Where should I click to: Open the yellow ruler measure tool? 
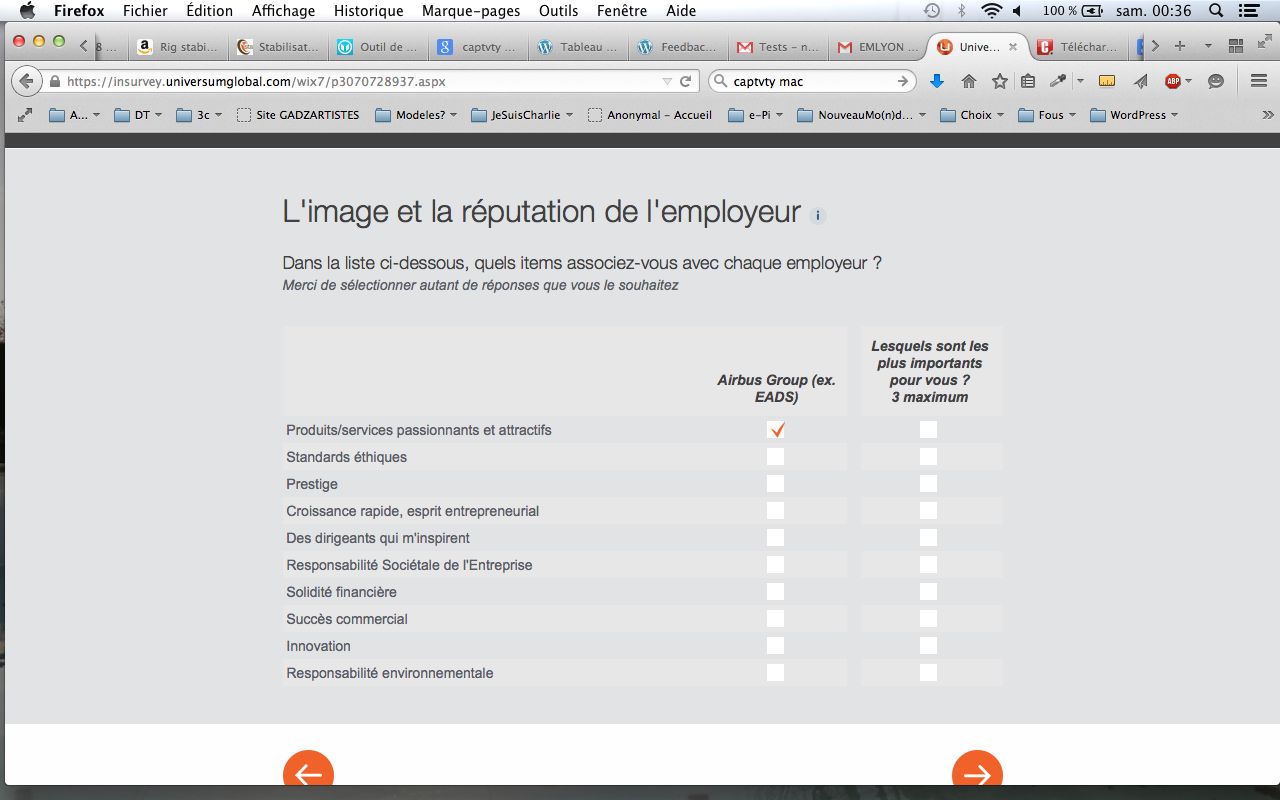coord(1107,81)
